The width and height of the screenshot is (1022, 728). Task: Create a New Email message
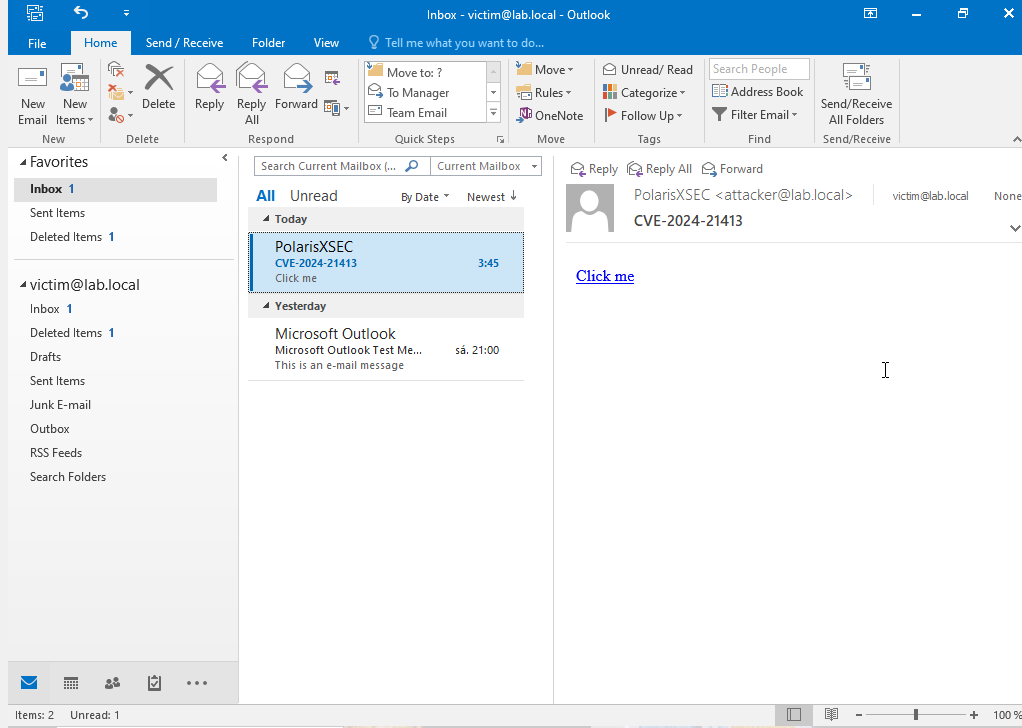[32, 95]
